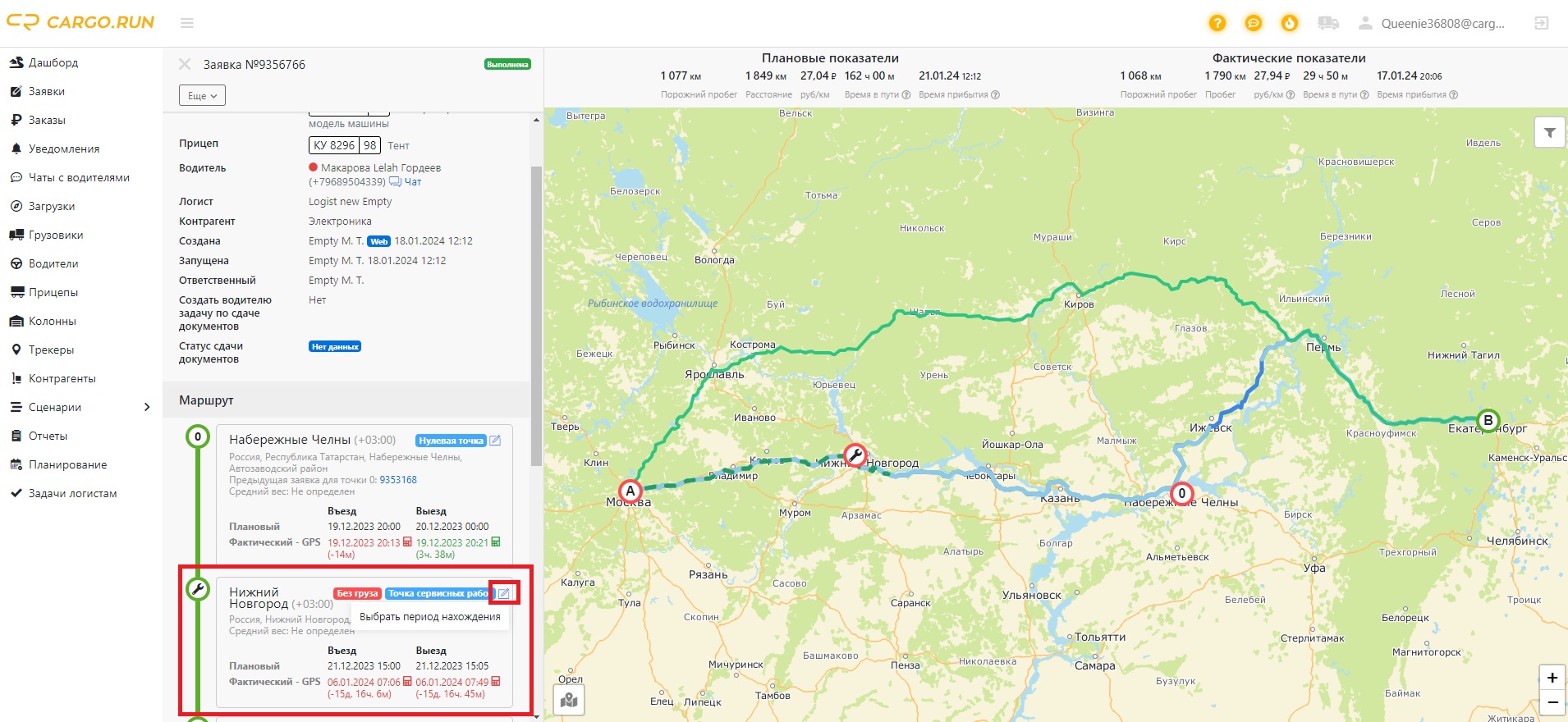Close the Заявка №9356766 panel

(x=185, y=64)
